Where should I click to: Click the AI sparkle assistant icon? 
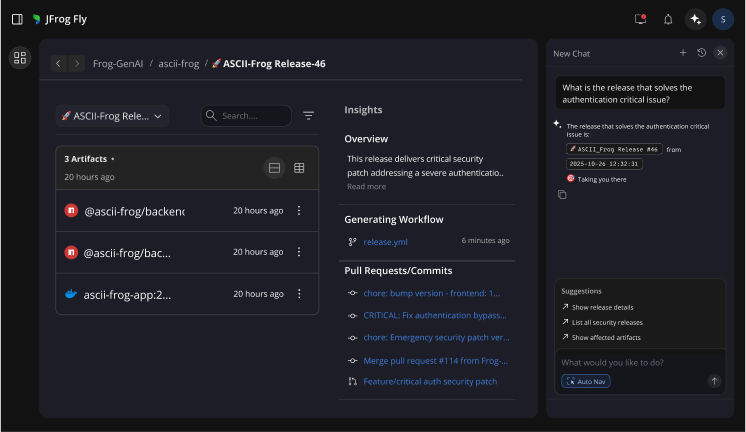pos(695,19)
